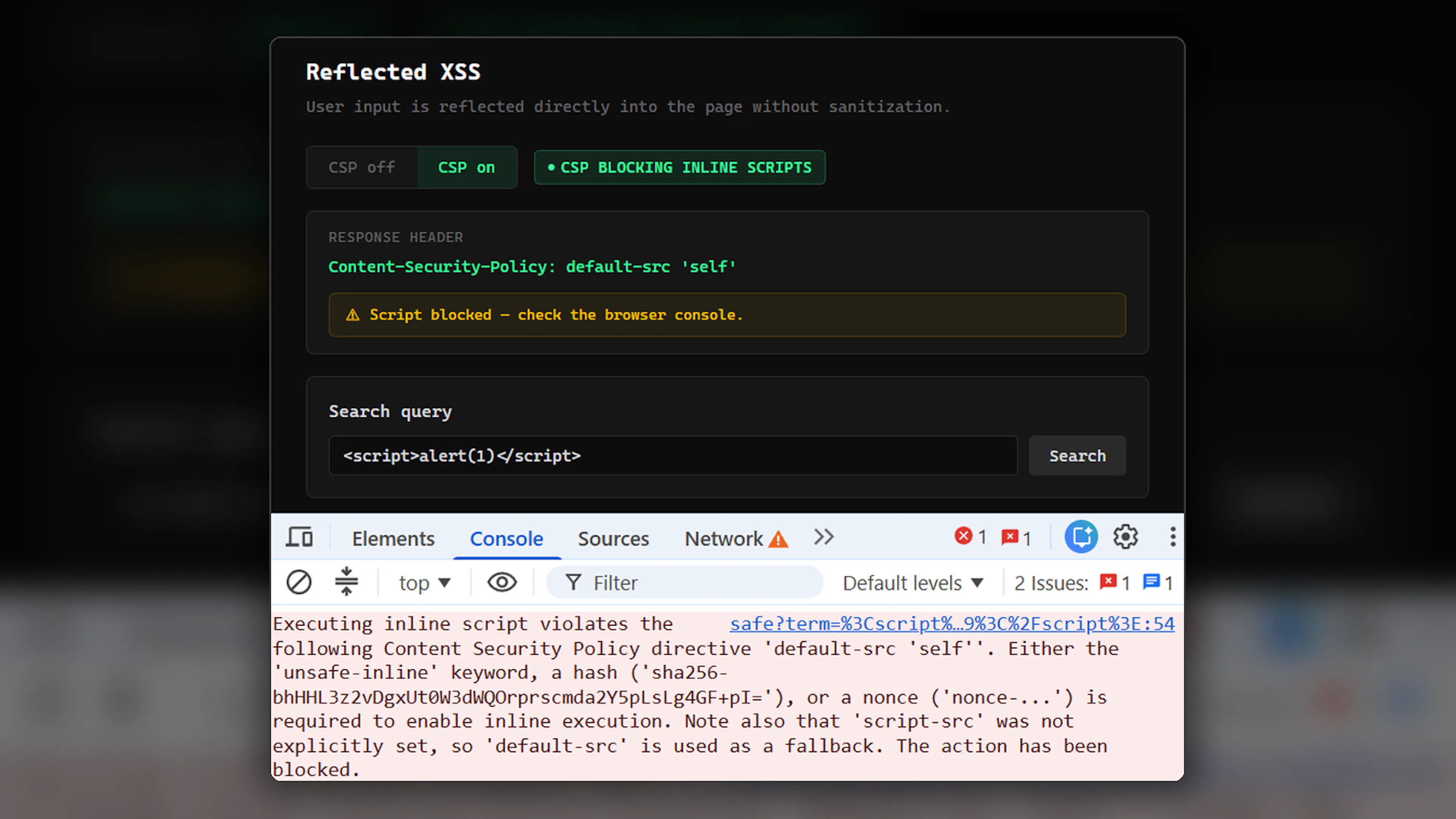1456x819 pixels.
Task: Click the Content-Security-Policy header text
Action: [532, 266]
